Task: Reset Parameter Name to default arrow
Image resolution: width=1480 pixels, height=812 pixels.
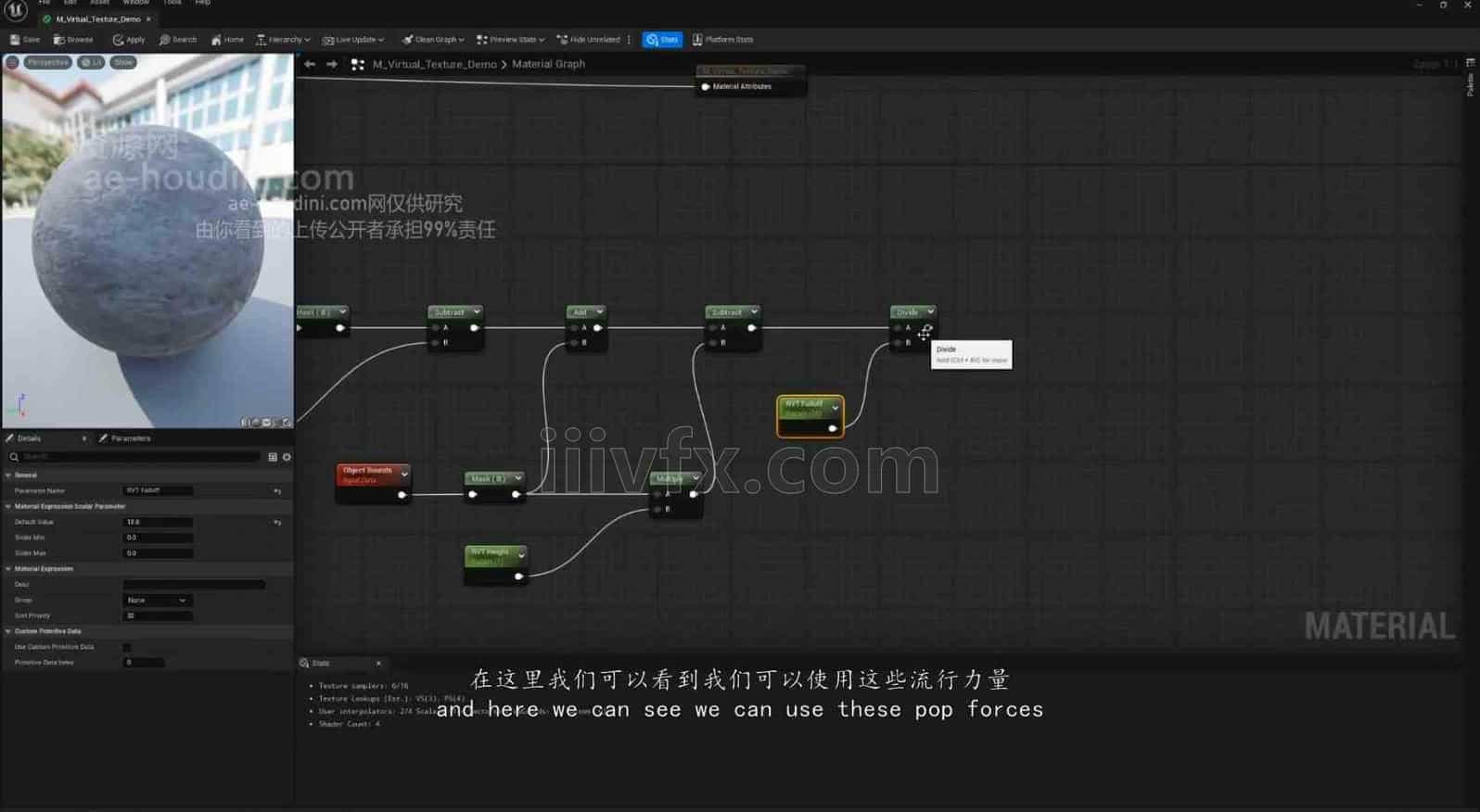Action: [277, 491]
